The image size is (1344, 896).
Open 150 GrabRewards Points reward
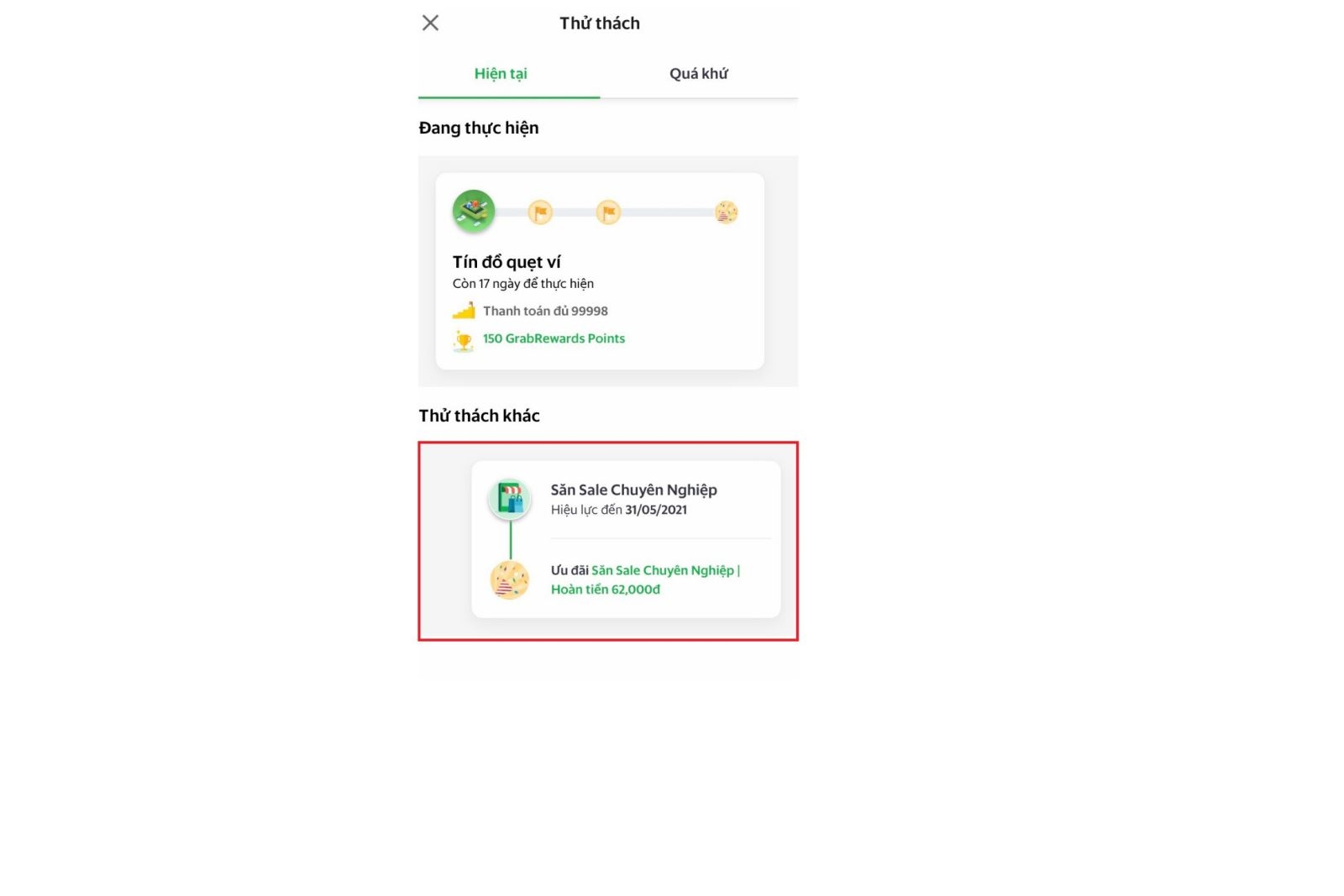pos(554,338)
